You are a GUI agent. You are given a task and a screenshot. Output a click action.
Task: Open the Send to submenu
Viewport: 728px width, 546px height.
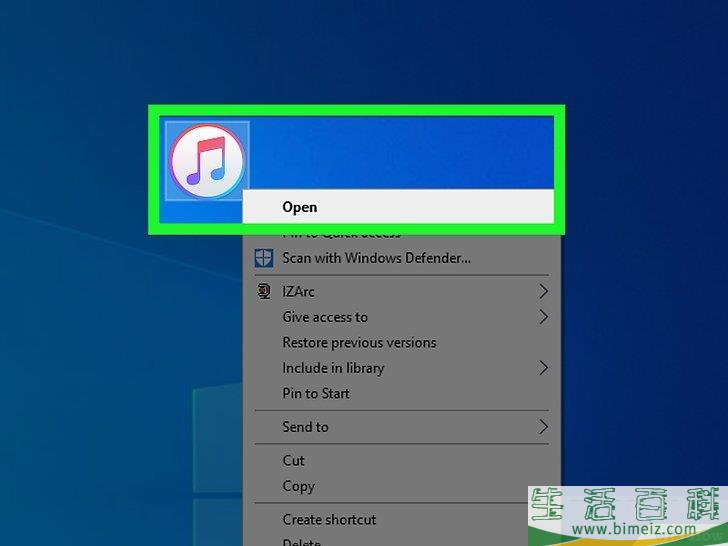click(402, 427)
